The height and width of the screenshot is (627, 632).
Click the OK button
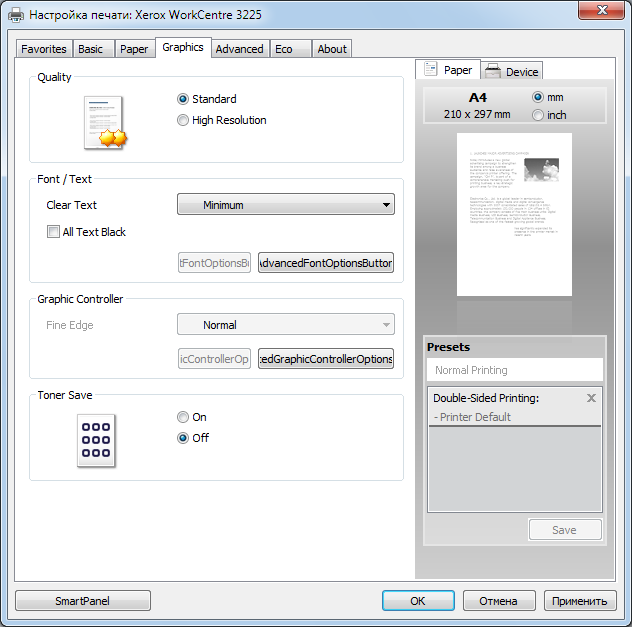pyautogui.click(x=418, y=601)
